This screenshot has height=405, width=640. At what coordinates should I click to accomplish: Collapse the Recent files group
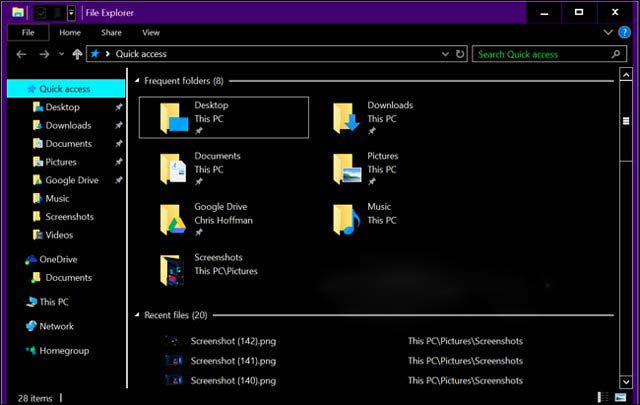coord(137,315)
